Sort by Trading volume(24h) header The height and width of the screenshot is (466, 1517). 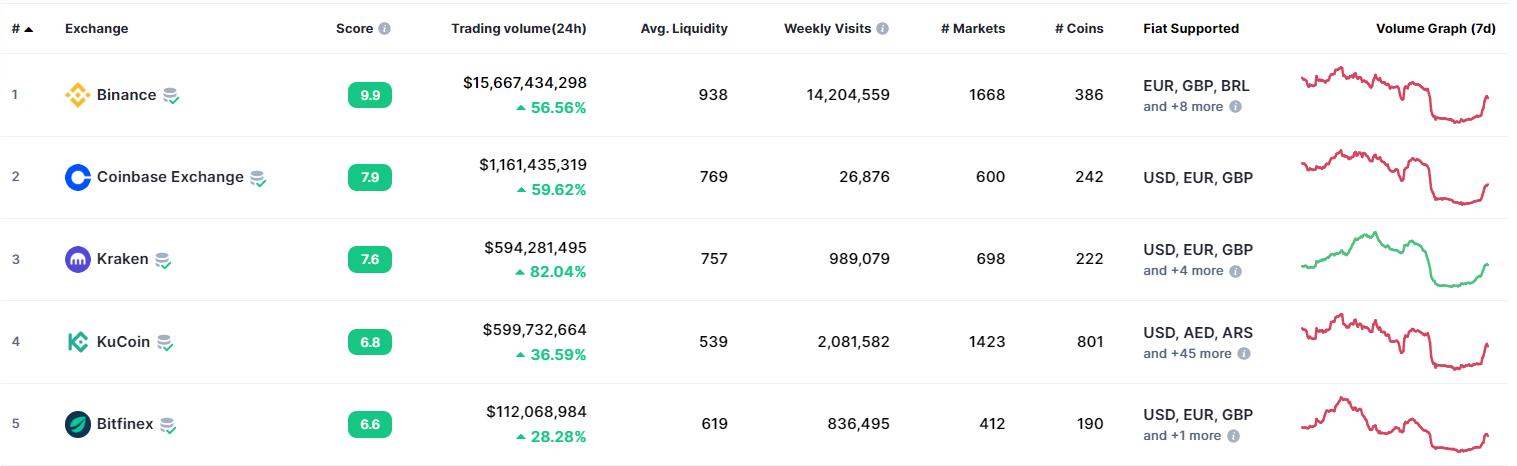coord(519,29)
